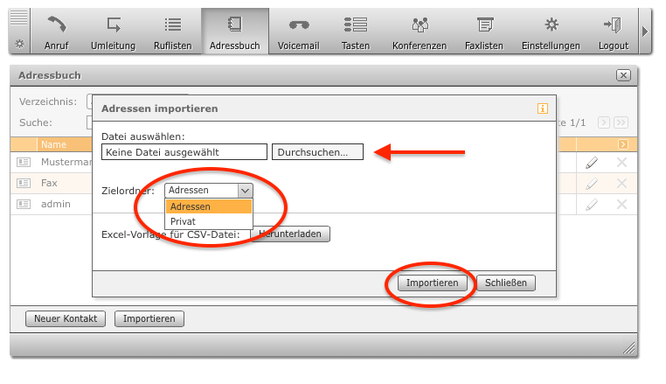Click the pencil icon in the Fax row

click(592, 184)
